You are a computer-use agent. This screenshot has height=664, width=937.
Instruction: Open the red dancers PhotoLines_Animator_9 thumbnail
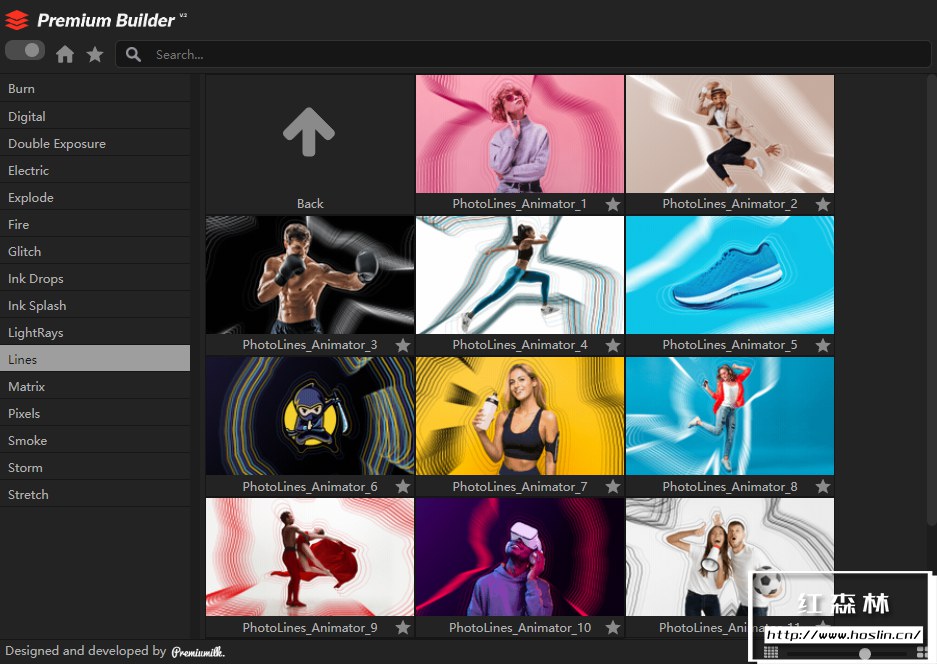(310, 557)
